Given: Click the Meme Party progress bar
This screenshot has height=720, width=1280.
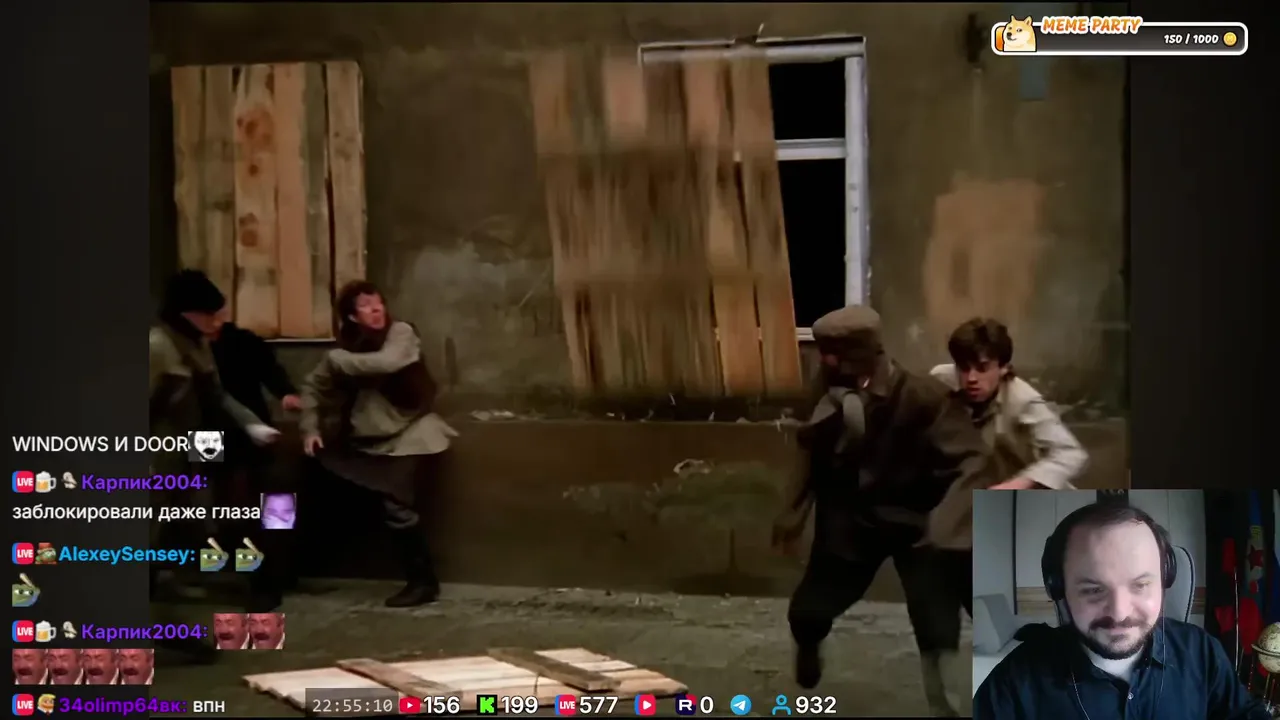Looking at the screenshot, I should (x=1119, y=38).
